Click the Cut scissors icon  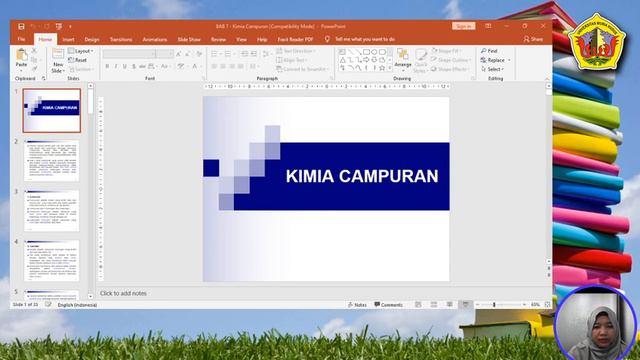[34, 51]
